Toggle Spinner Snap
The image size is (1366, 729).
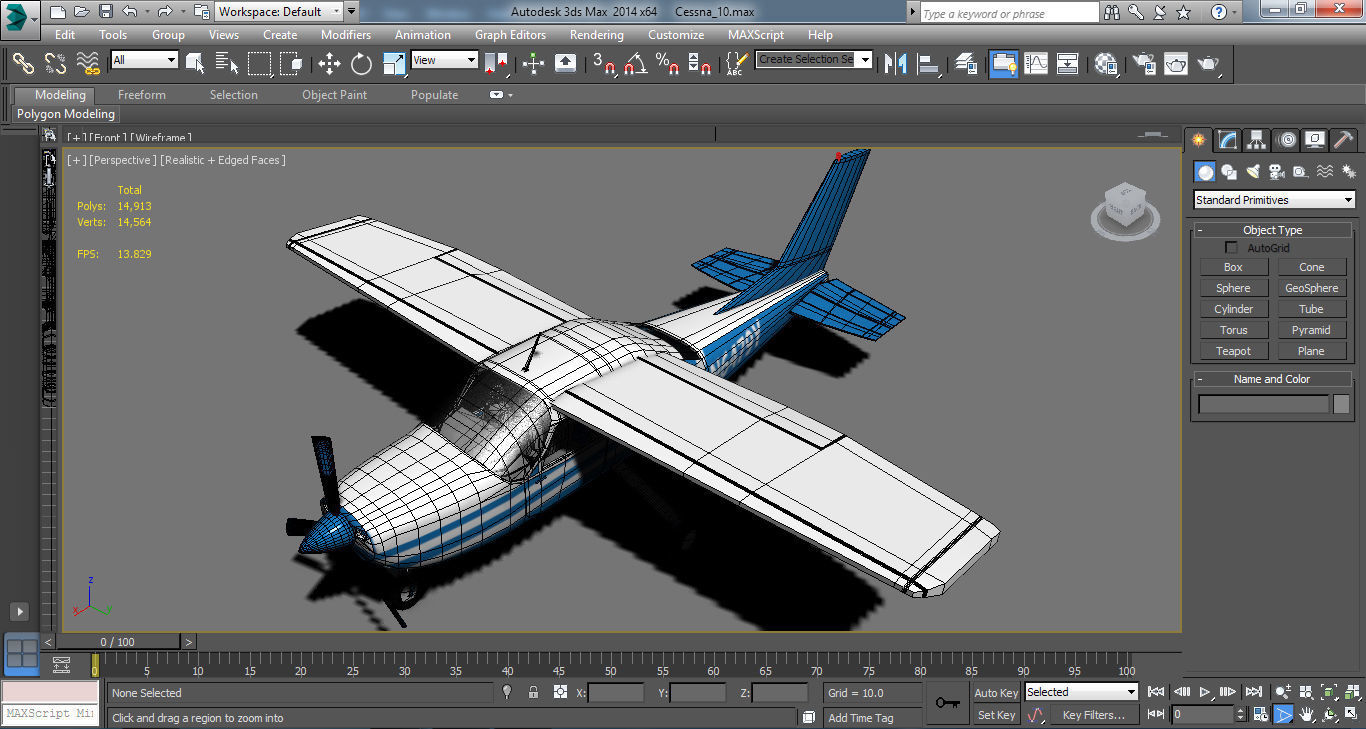tap(701, 64)
